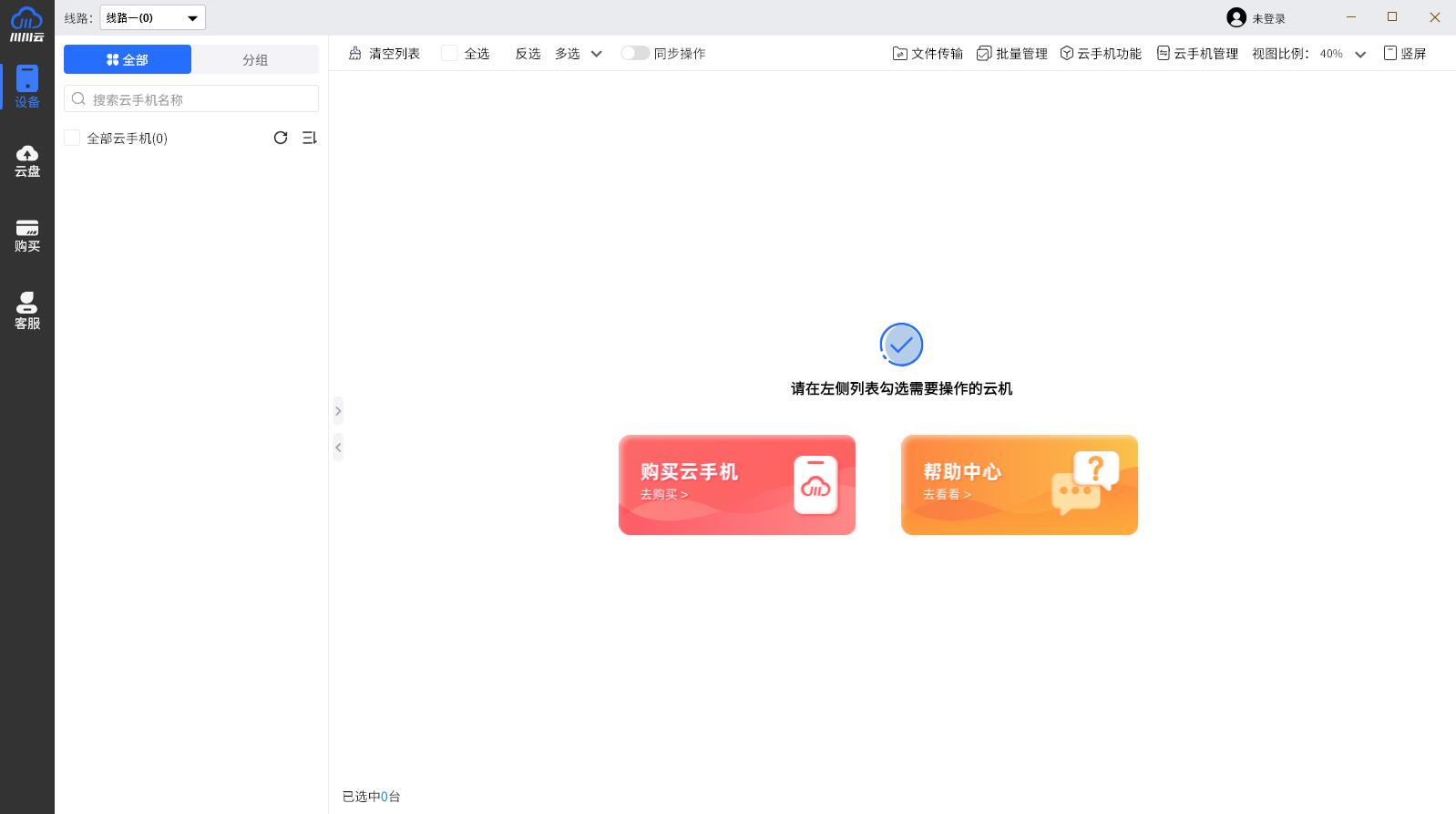
Task: Open 文件传输 file transfer tool
Action: click(x=928, y=54)
